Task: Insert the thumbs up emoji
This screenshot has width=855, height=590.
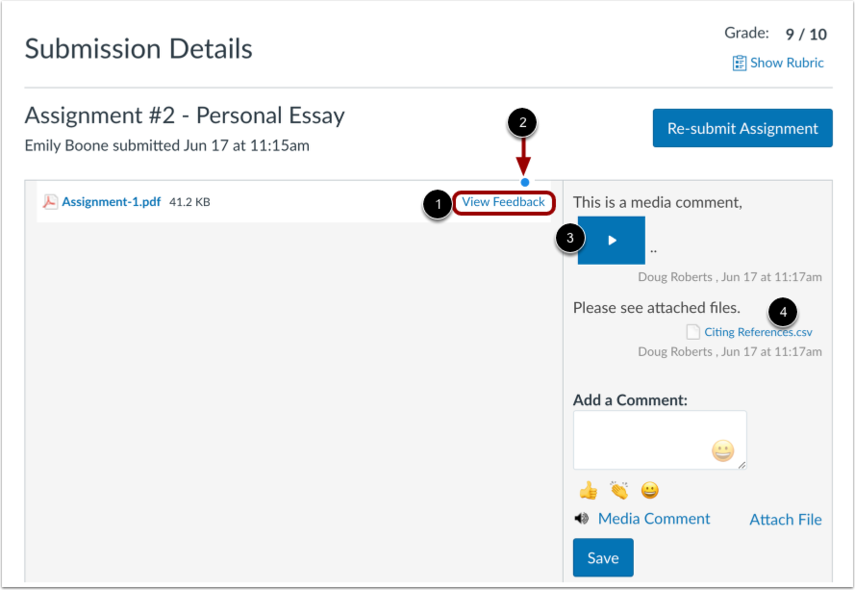Action: (588, 491)
